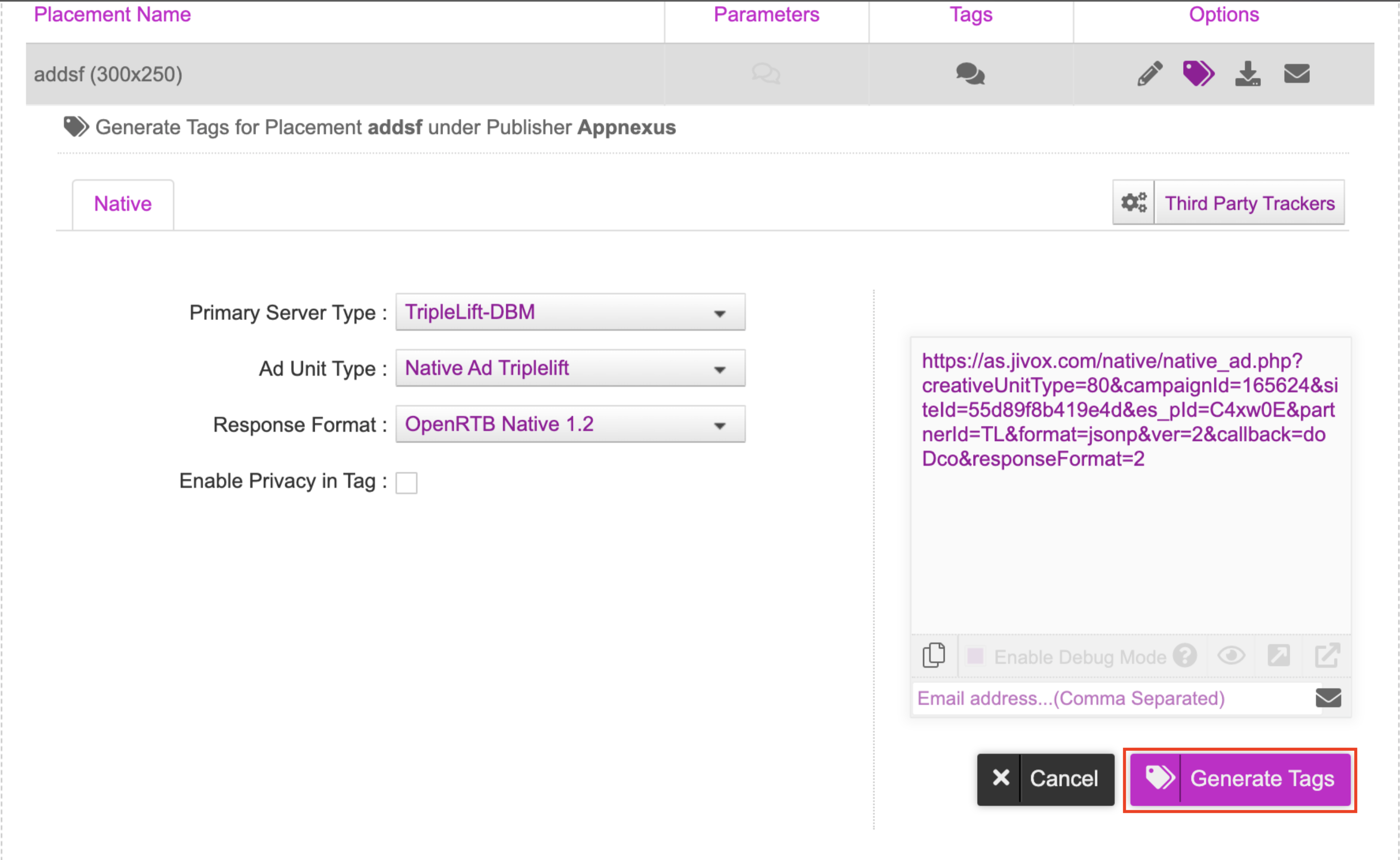Open Third Party Trackers settings
The width and height of the screenshot is (1400, 860).
click(x=1229, y=203)
